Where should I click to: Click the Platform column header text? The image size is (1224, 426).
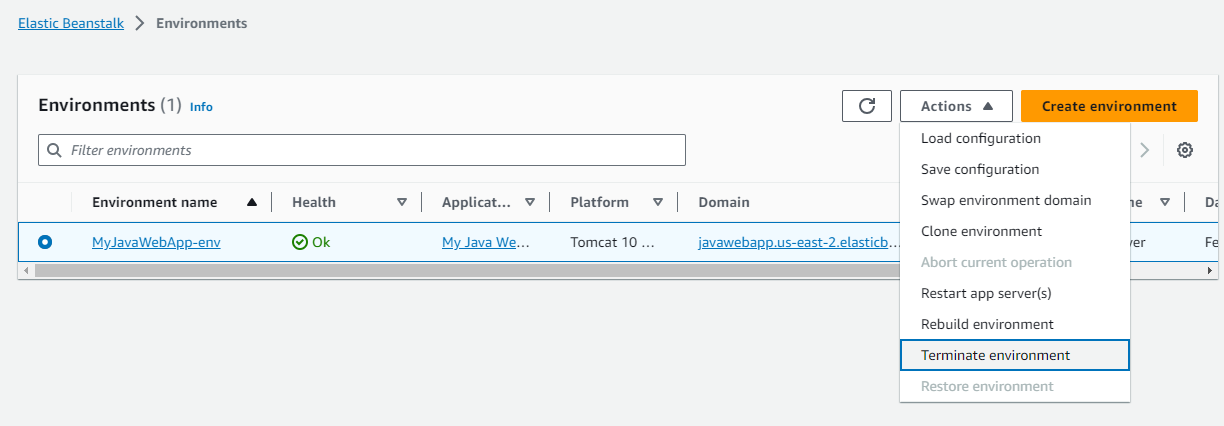pyautogui.click(x=600, y=202)
